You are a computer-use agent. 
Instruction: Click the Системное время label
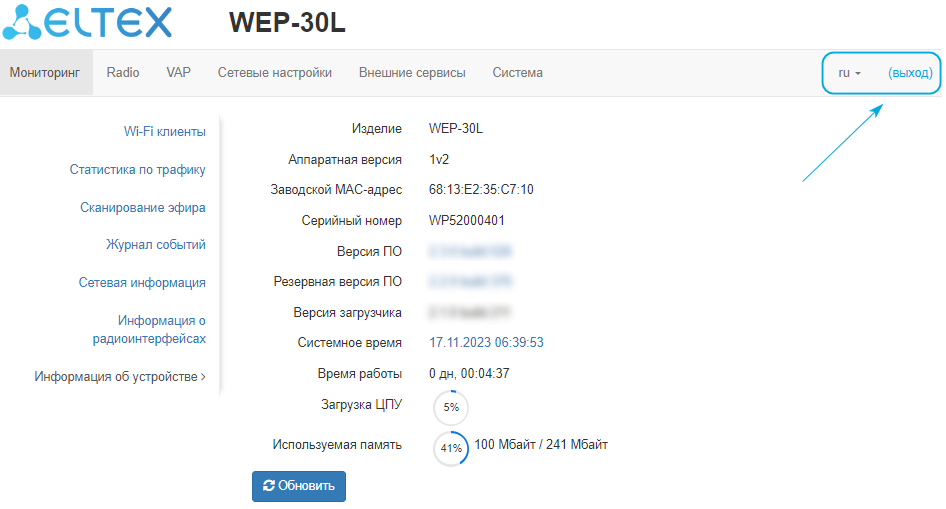coord(349,343)
